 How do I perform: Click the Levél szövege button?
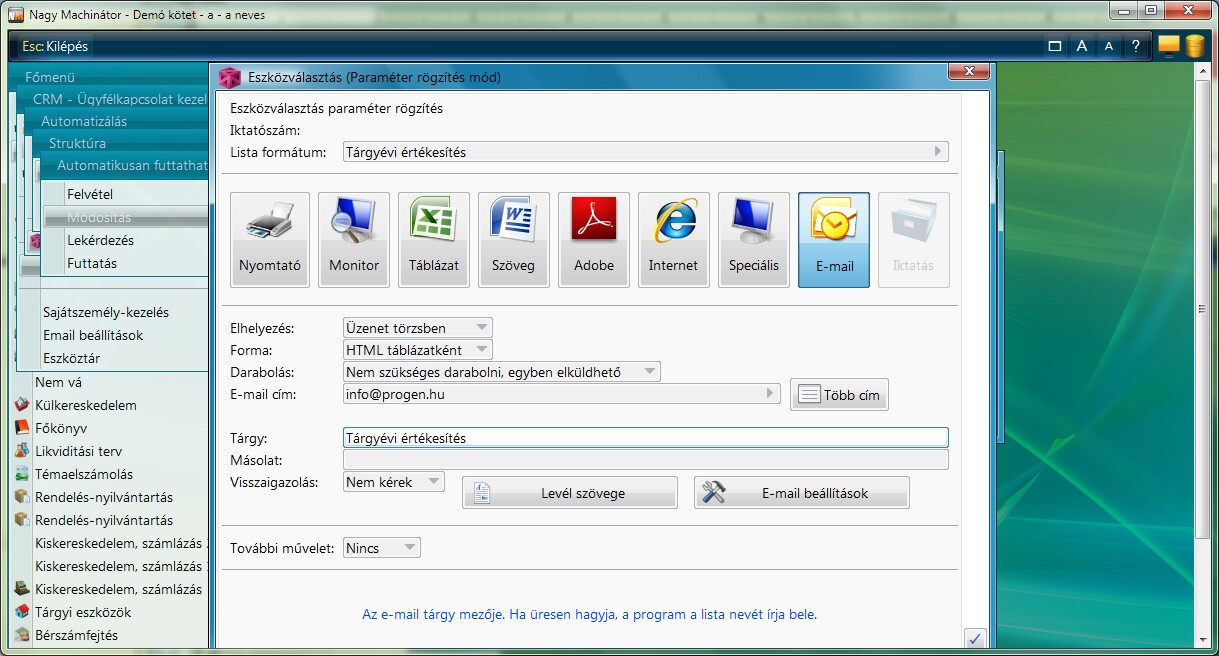570,493
